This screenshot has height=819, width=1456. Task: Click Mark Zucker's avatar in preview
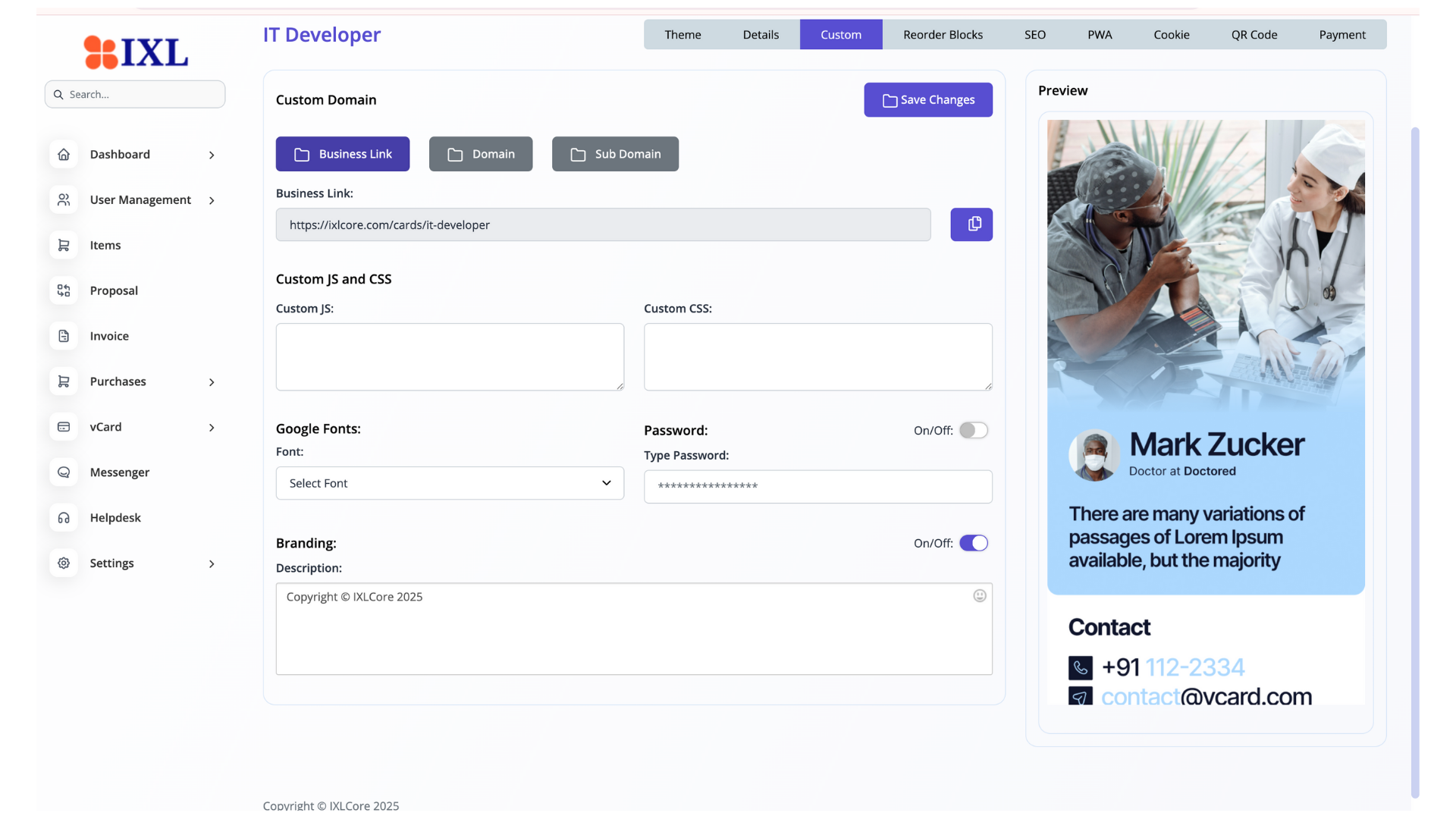pyautogui.click(x=1094, y=456)
